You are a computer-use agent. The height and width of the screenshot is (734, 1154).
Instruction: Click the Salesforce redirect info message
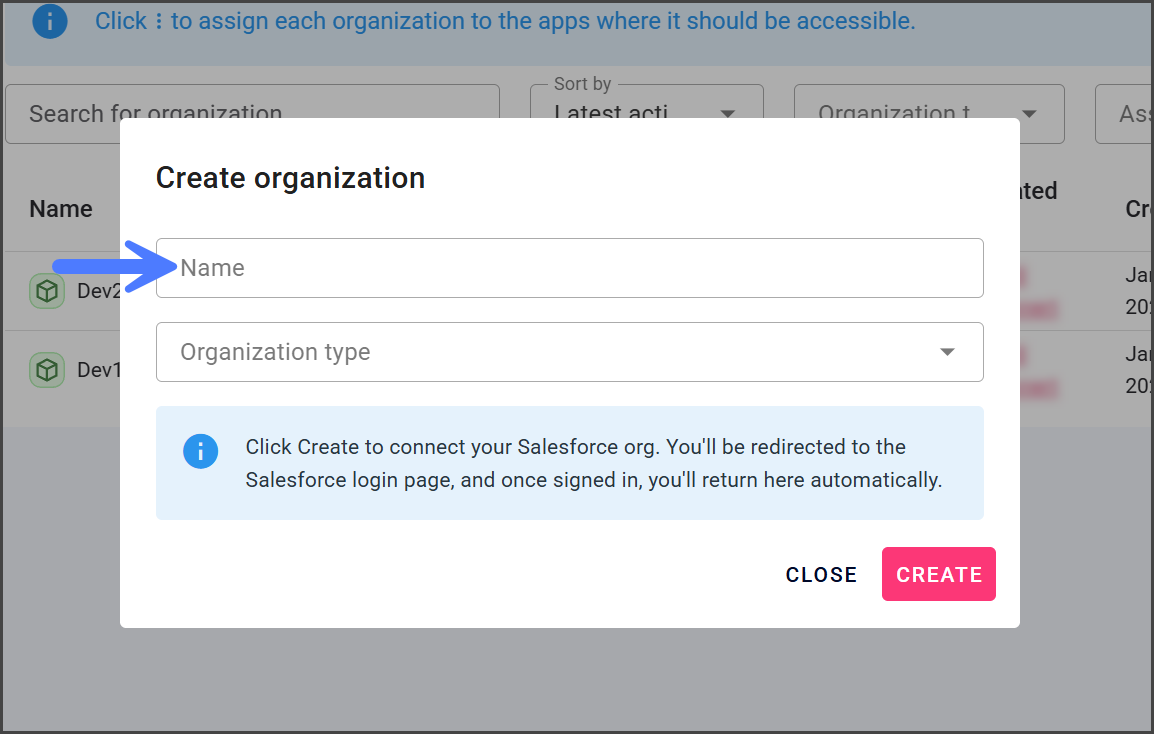(593, 463)
